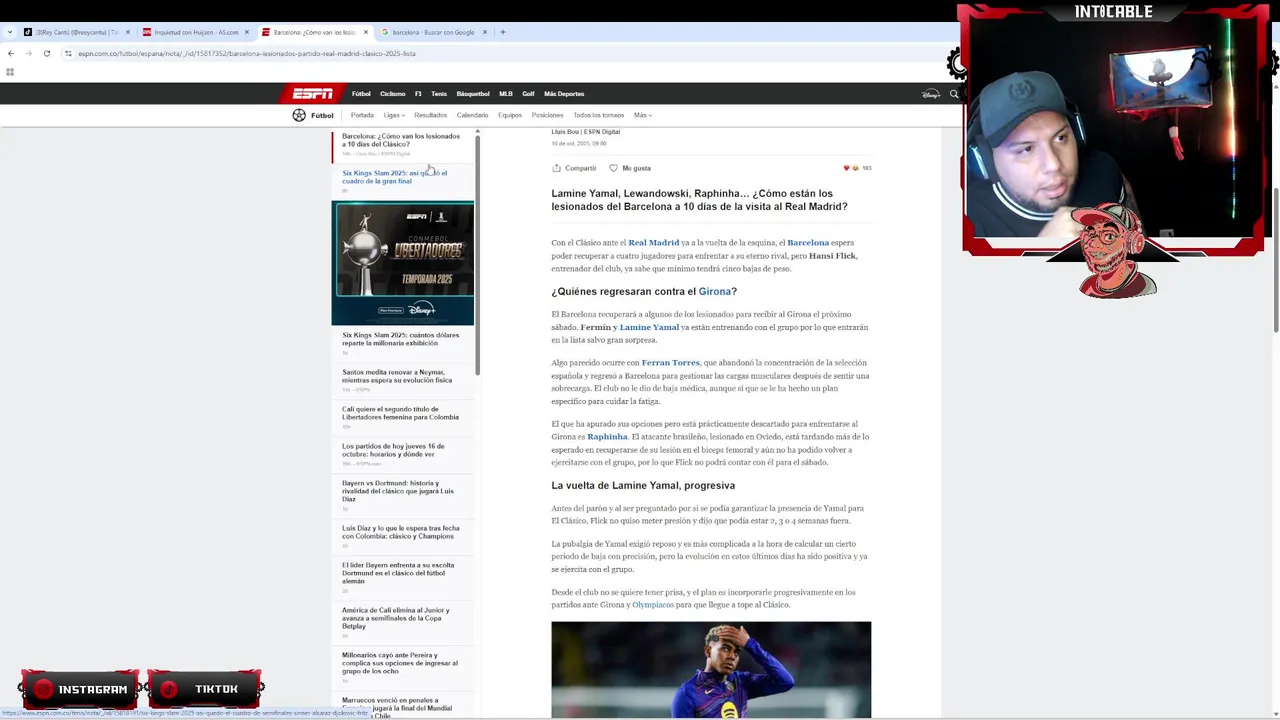Expand the Más dropdown in sub-navigation
The image size is (1280, 720).
click(x=642, y=115)
